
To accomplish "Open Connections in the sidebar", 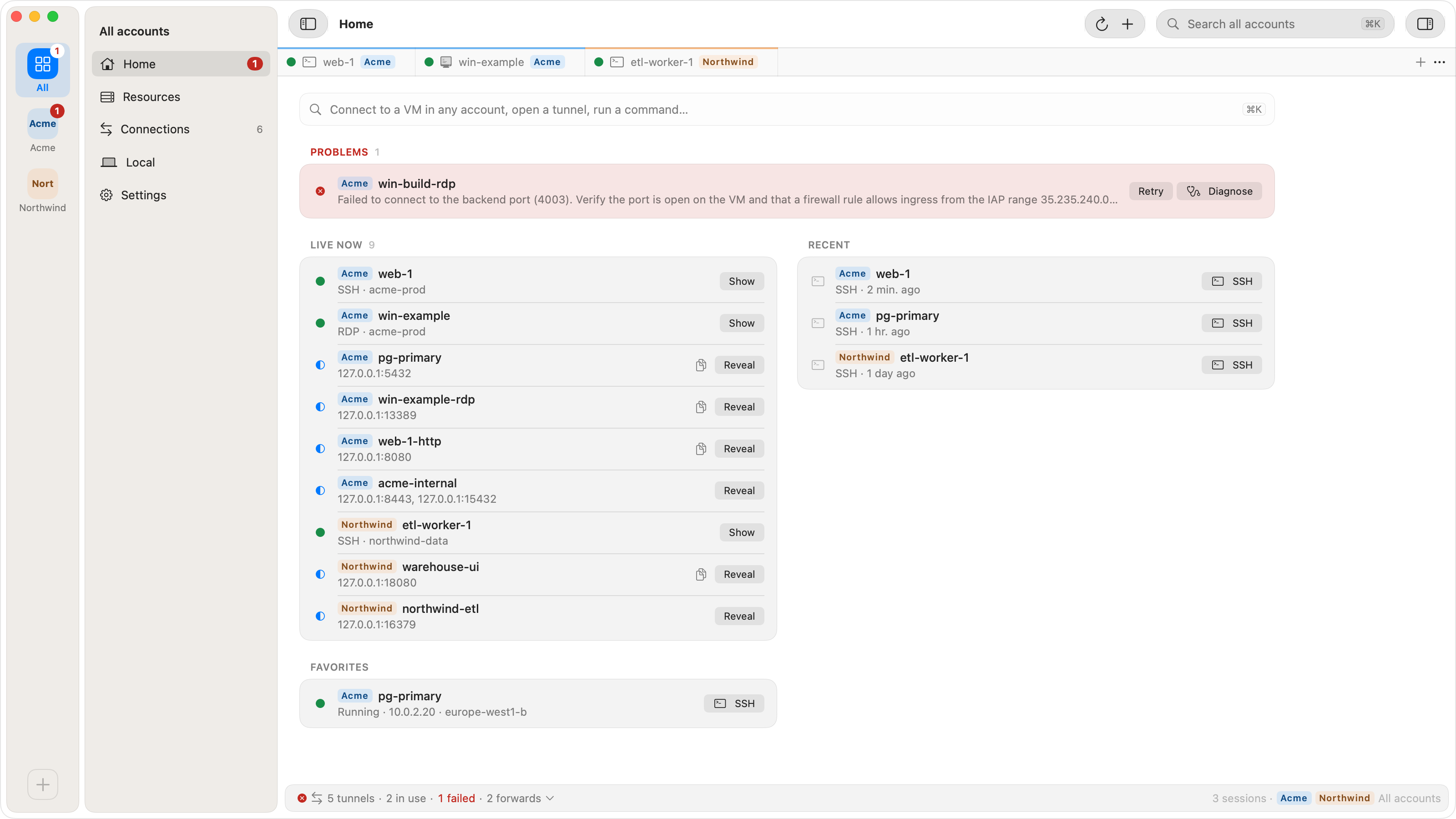I will tap(181, 129).
